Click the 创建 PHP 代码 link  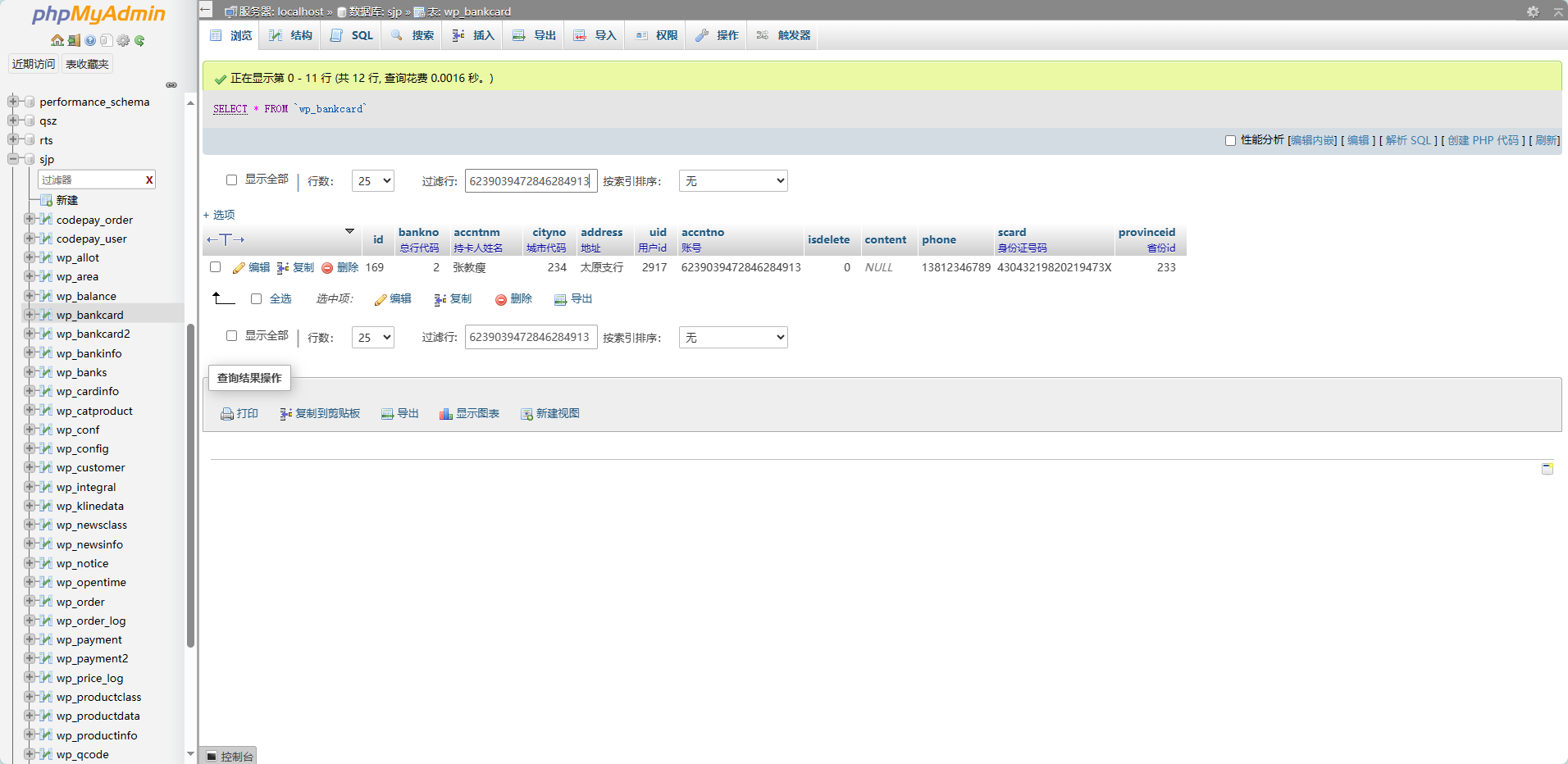coord(1483,140)
